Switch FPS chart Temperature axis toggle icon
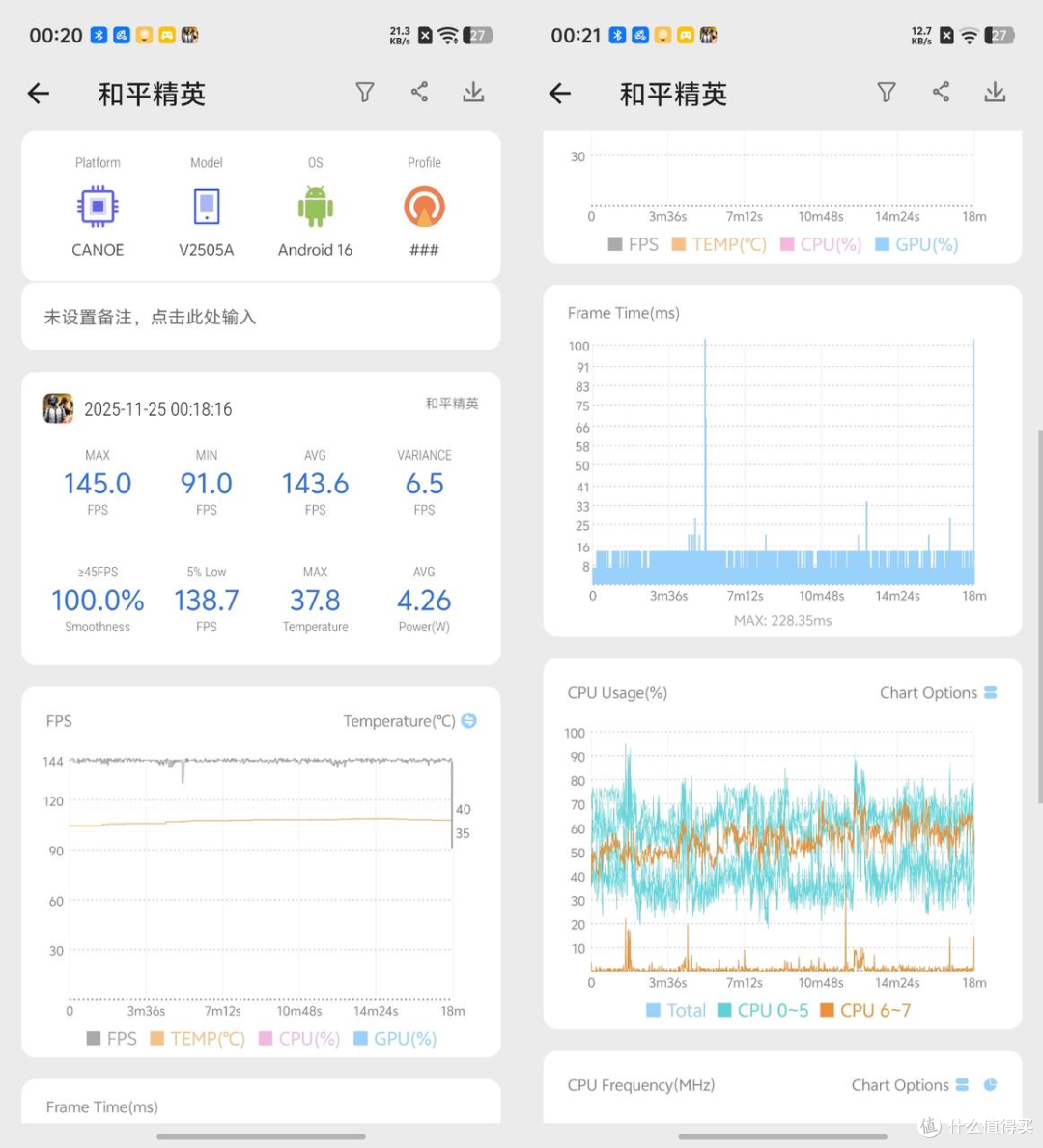1043x1148 pixels. click(x=468, y=720)
